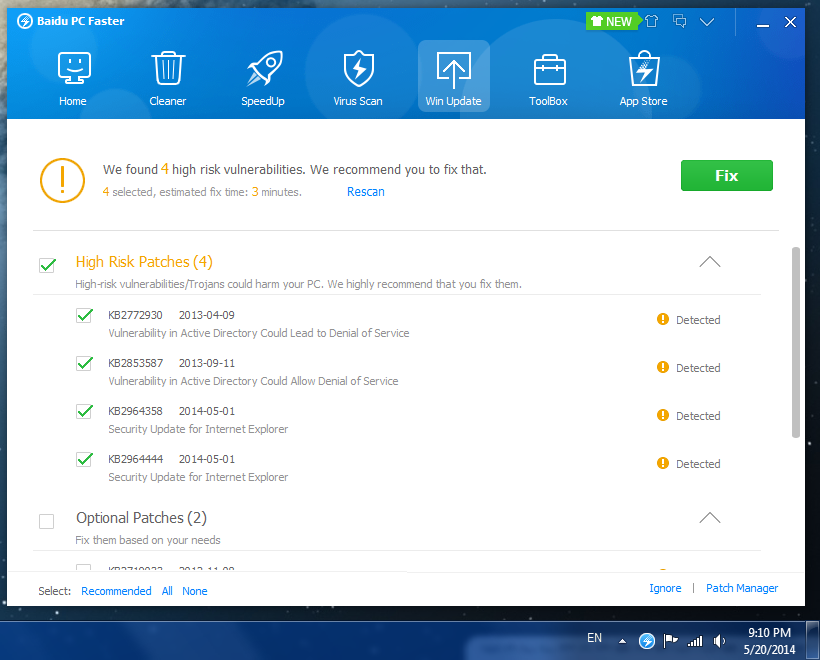Click the date 2013-04-09
Screen dimensions: 820x660
tap(207, 315)
